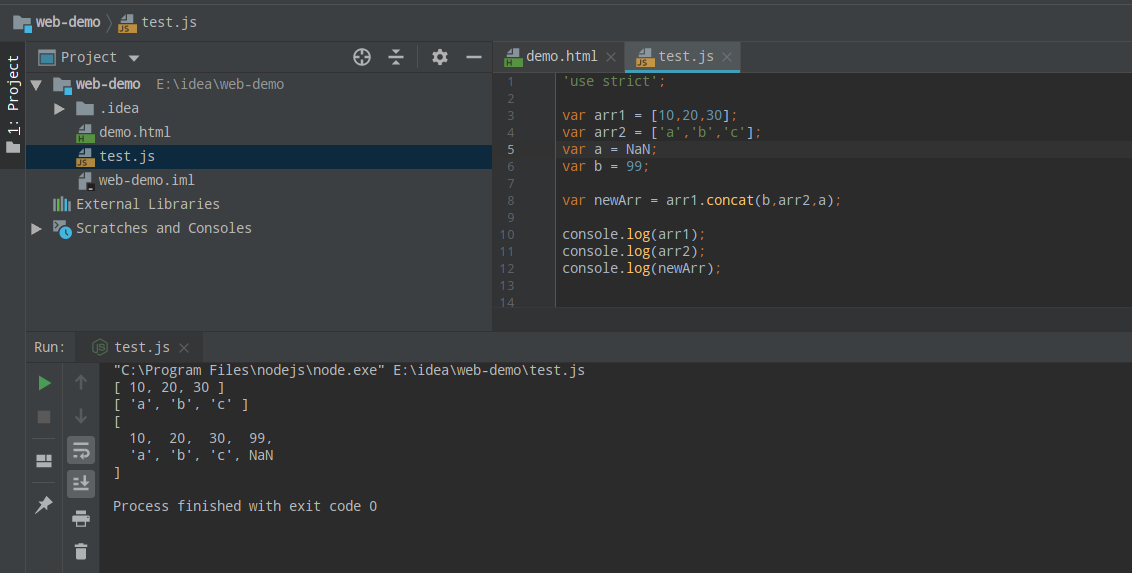This screenshot has height=573, width=1132.
Task: Collapse the web-demo project root
Action: click(36, 84)
